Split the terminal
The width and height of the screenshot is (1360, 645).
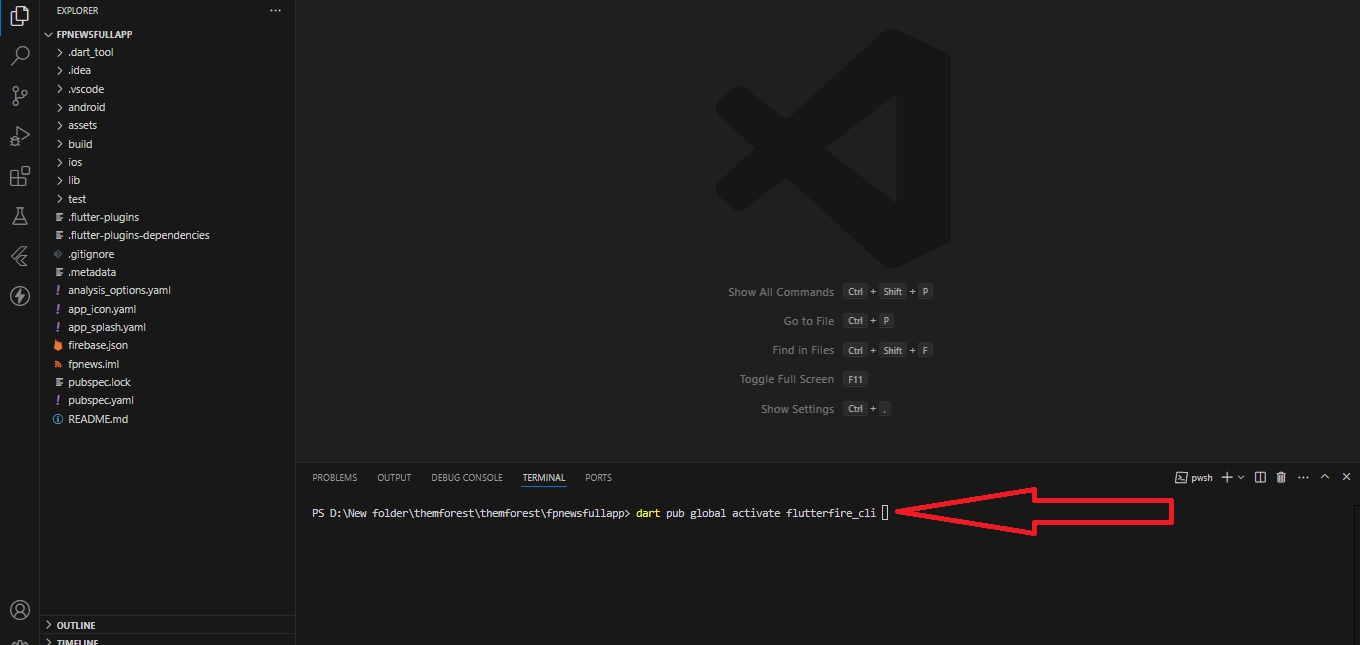(1260, 478)
